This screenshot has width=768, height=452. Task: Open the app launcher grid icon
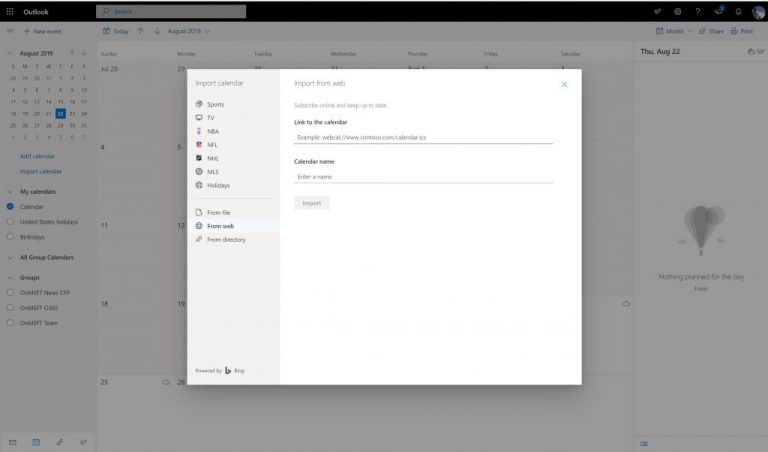coord(10,11)
